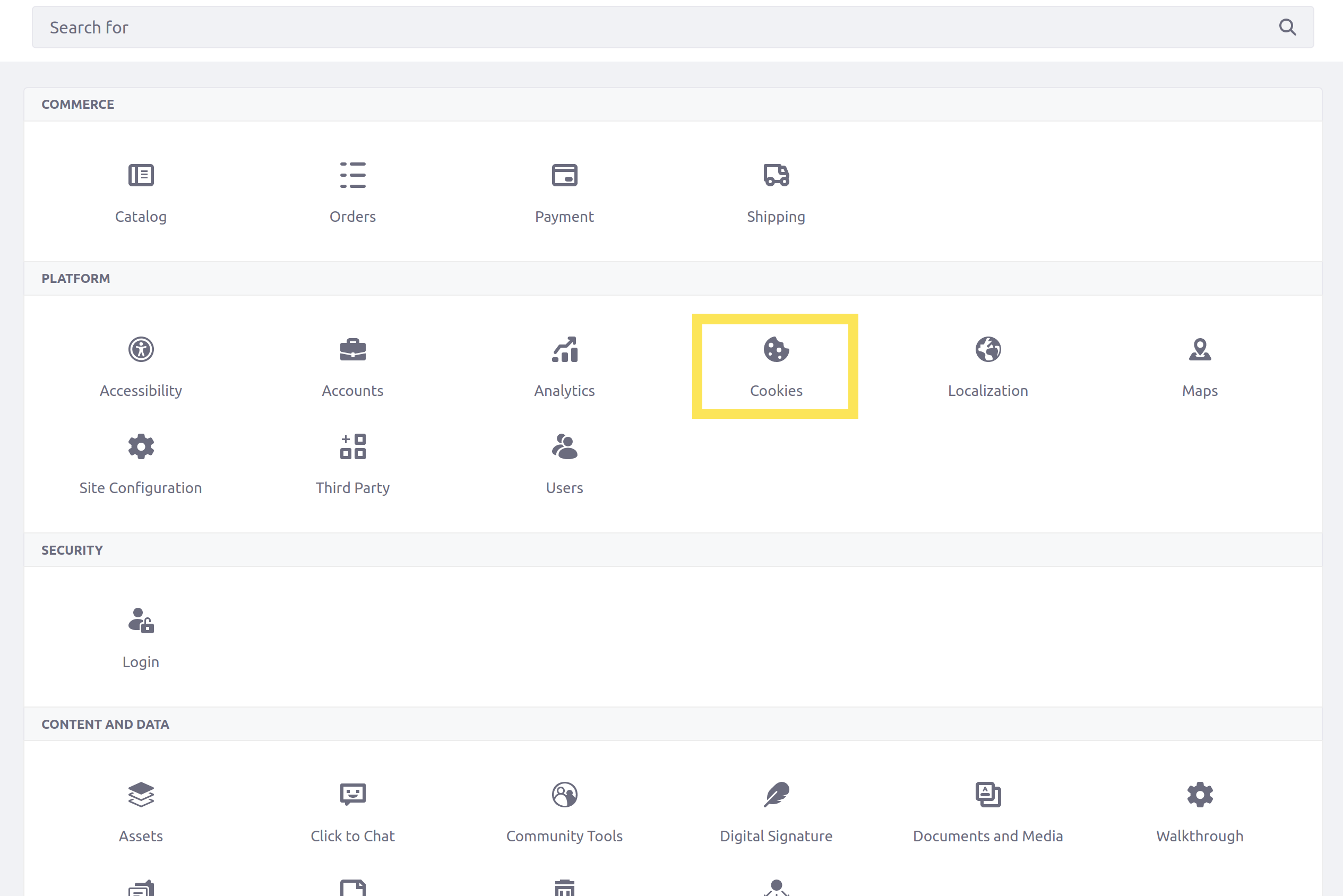Open the Third Party settings
Viewport: 1343px width, 896px height.
pyautogui.click(x=352, y=462)
